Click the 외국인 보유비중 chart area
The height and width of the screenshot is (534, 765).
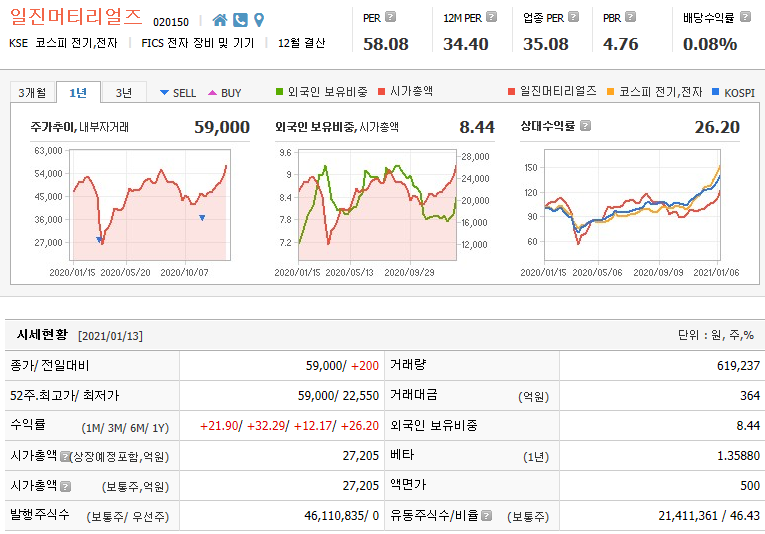click(x=378, y=205)
